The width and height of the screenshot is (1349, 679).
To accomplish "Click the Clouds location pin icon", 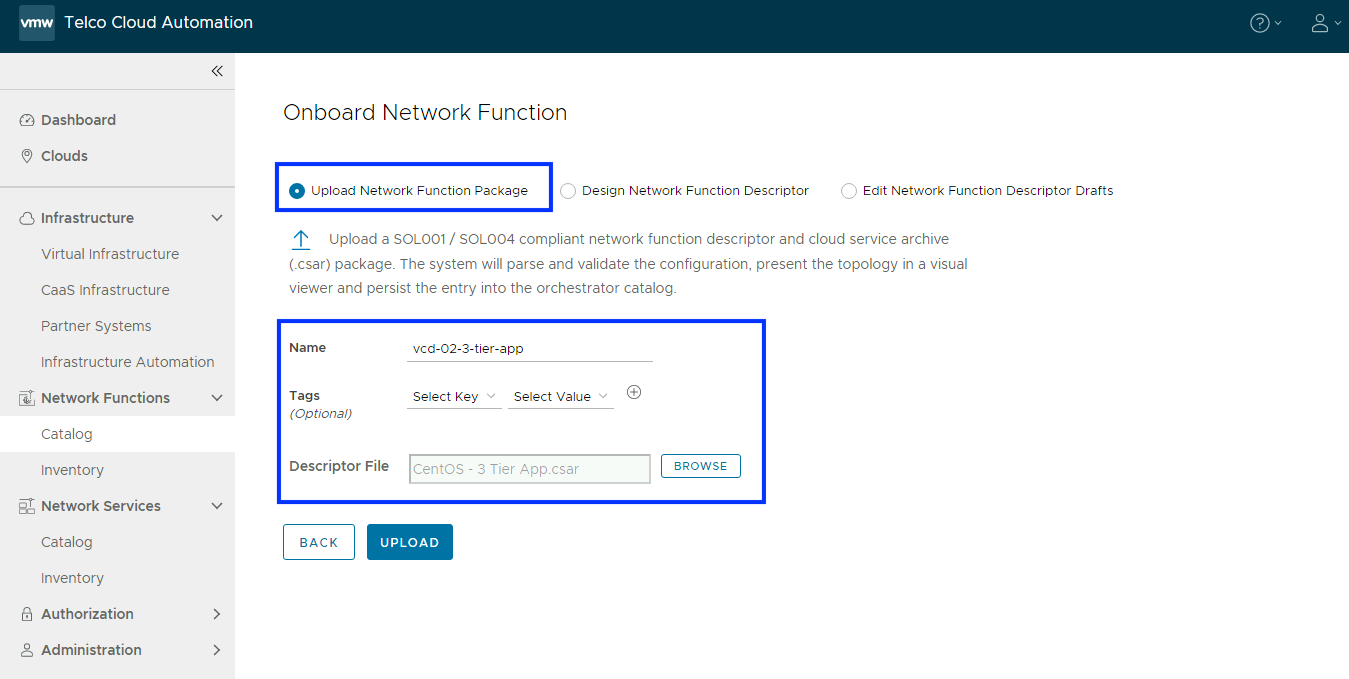I will tap(27, 156).
